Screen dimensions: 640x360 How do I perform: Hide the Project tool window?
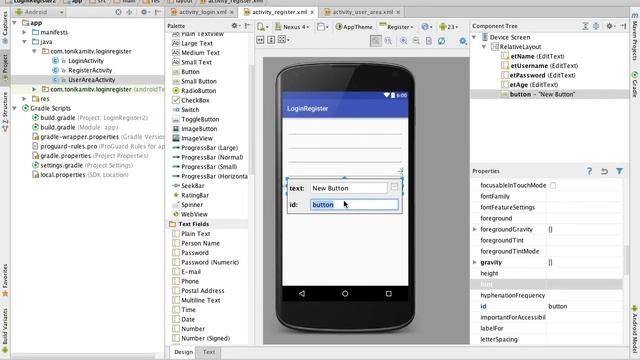coord(158,12)
